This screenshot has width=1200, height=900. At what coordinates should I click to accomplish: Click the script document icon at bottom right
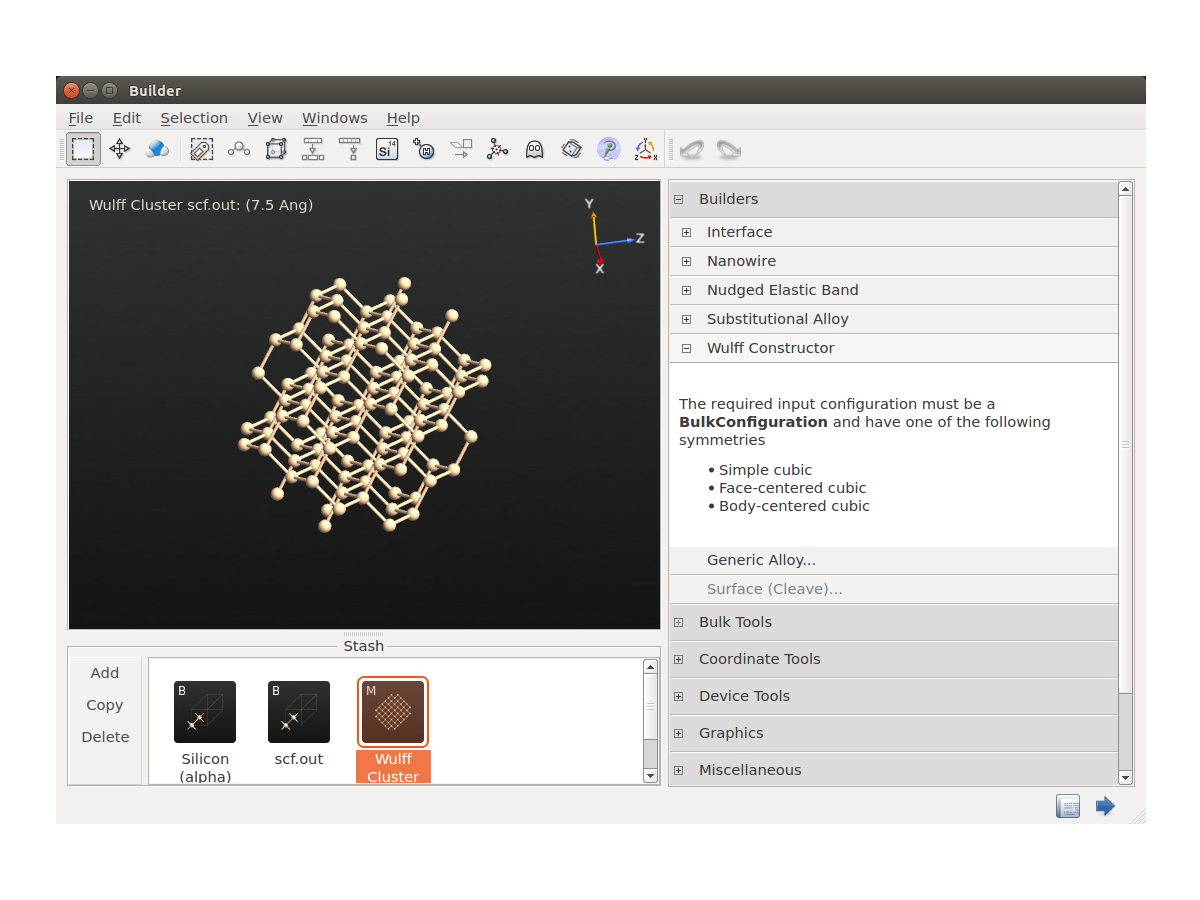pos(1068,806)
